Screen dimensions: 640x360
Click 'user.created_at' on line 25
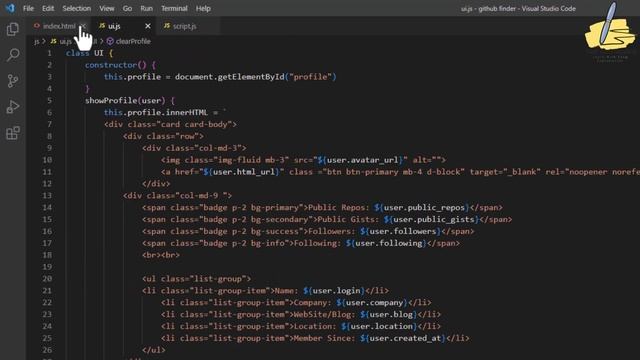tap(405, 338)
